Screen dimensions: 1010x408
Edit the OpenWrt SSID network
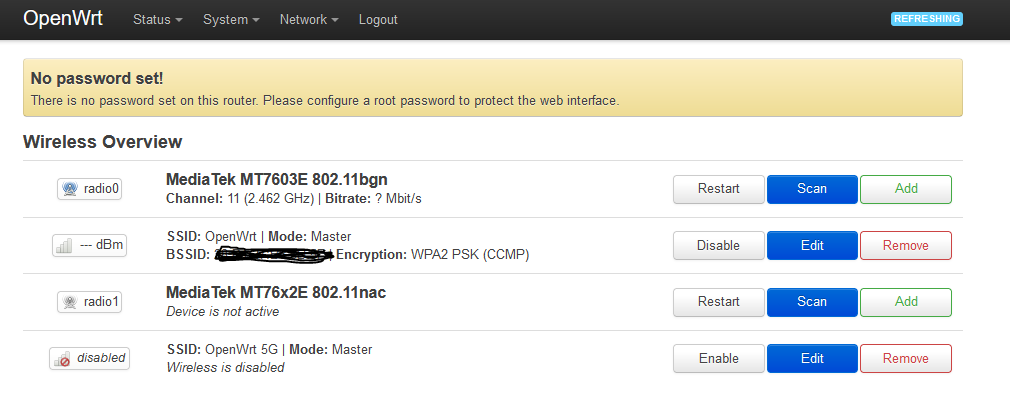click(x=812, y=246)
